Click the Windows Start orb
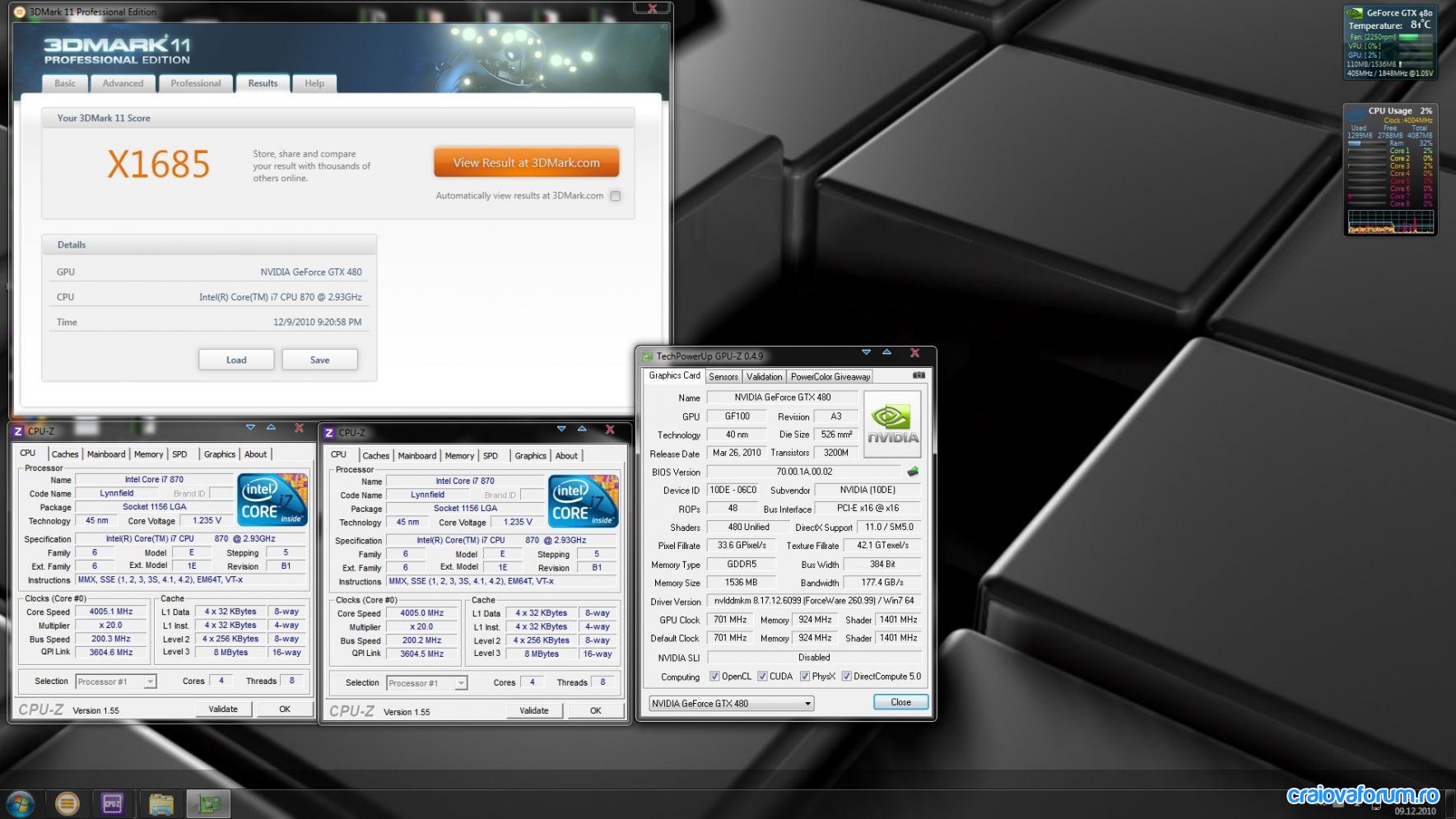Viewport: 1456px width, 819px height. (20, 803)
